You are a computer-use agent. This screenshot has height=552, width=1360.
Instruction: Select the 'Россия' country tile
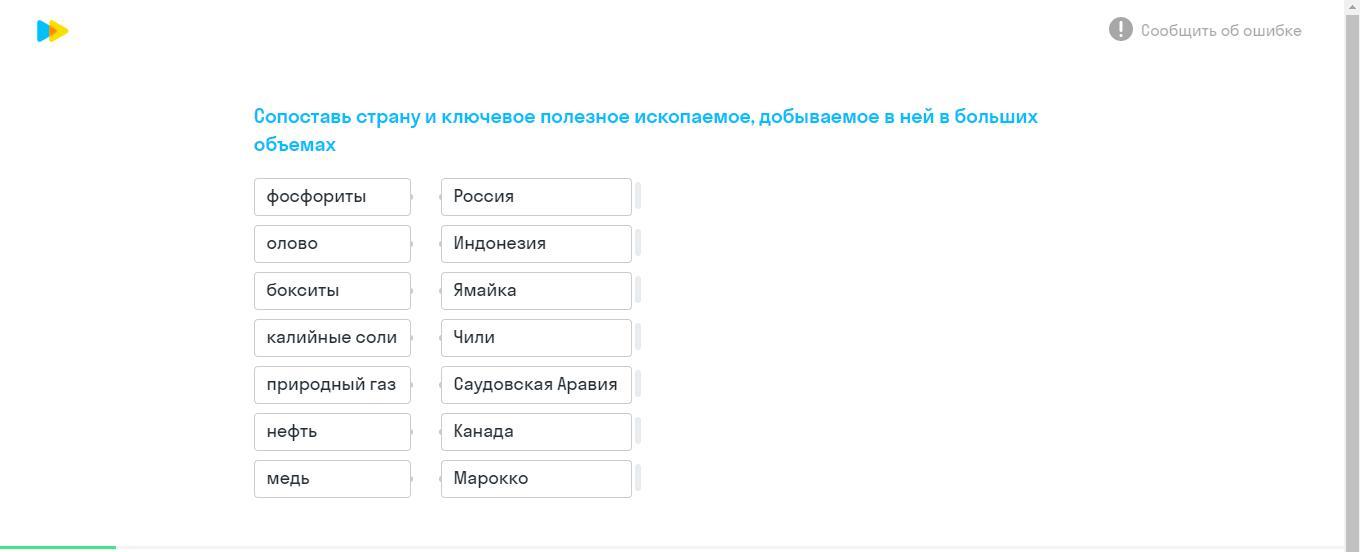[x=536, y=197]
